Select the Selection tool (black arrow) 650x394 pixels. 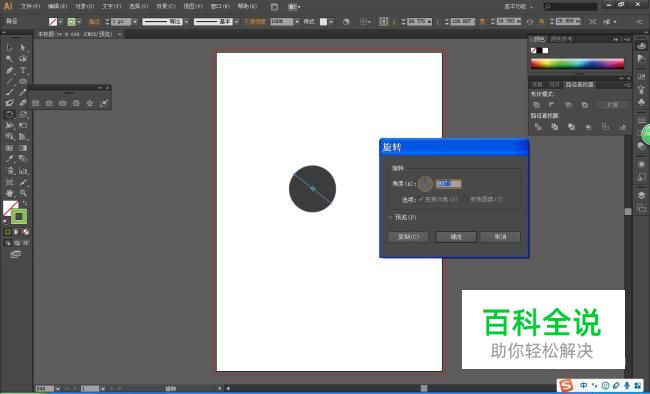tap(9, 48)
